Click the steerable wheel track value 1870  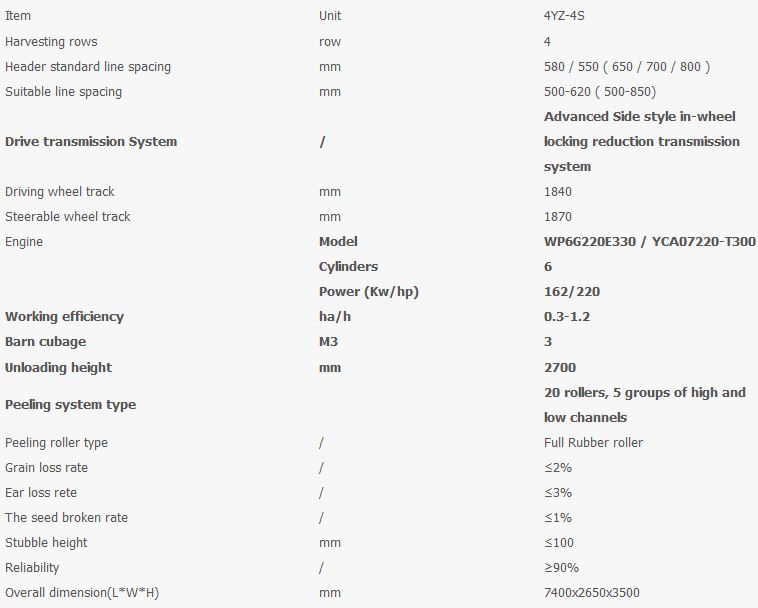click(558, 216)
